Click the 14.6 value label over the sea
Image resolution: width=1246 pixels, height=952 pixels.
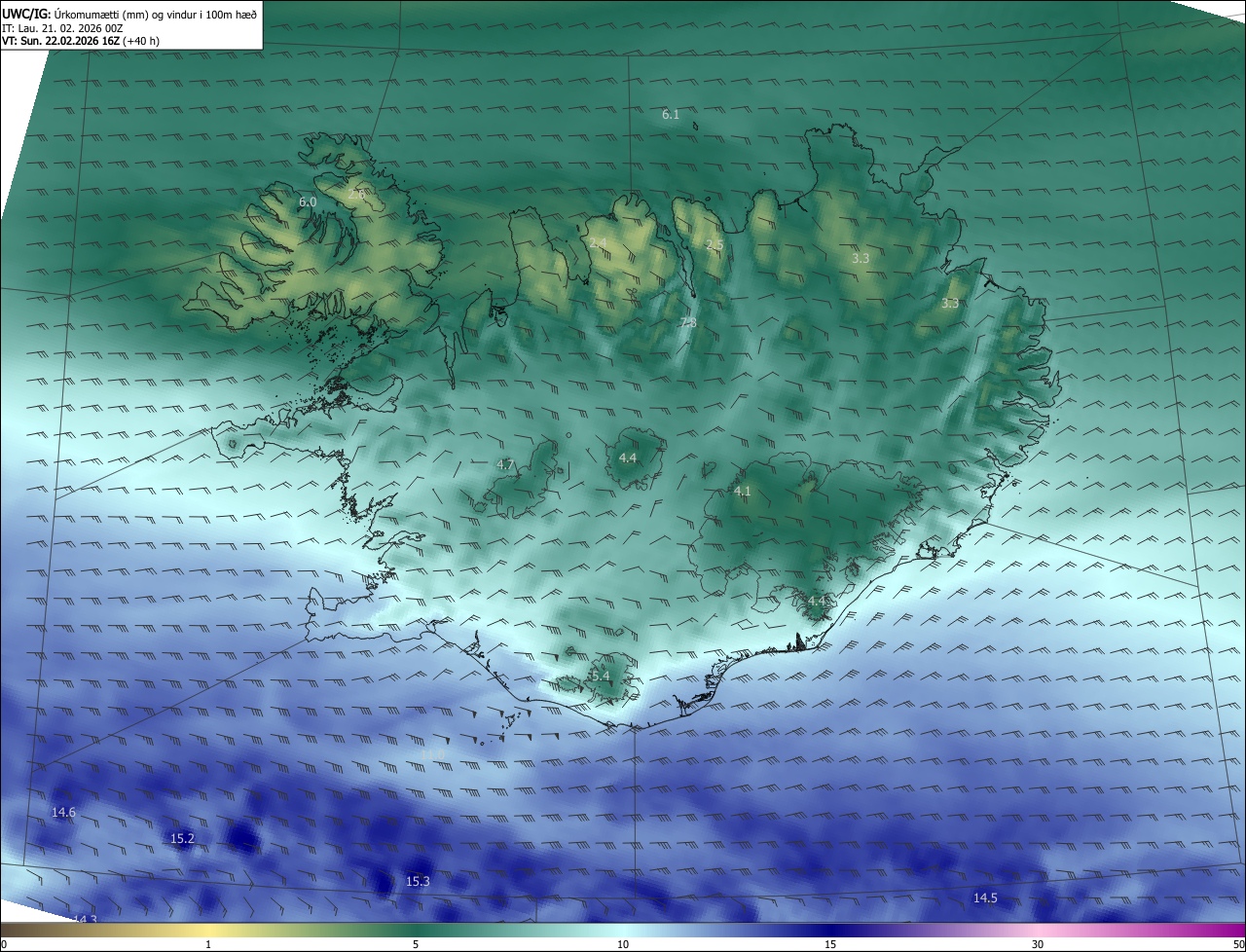click(63, 813)
